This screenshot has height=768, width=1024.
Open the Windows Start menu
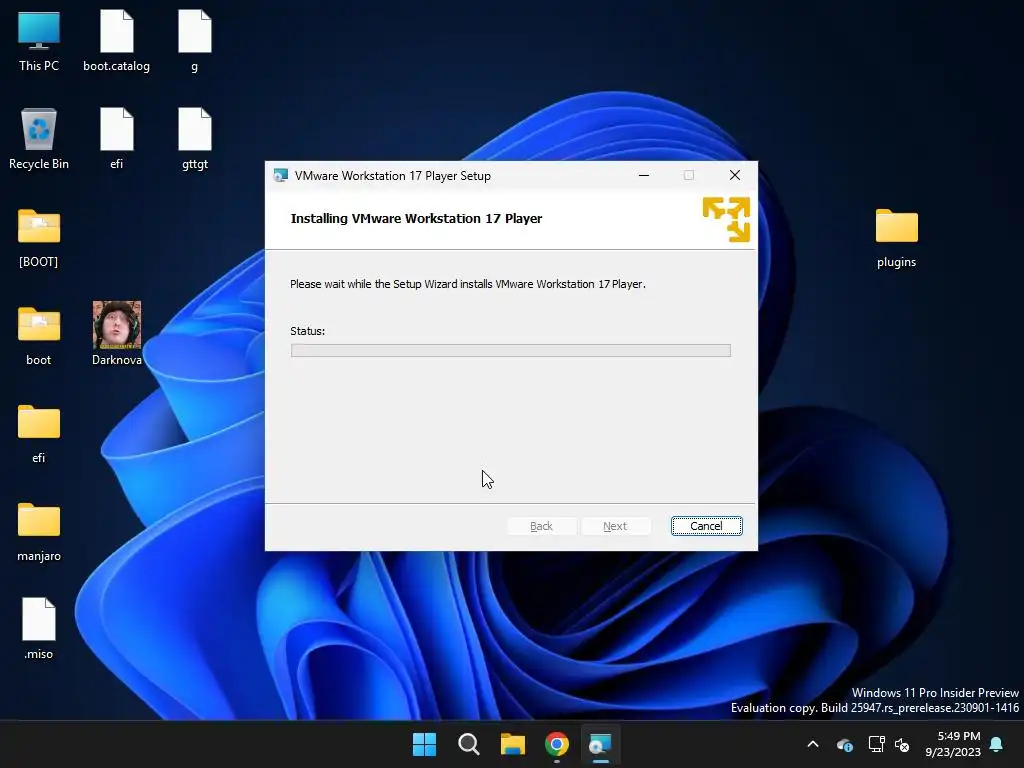tap(424, 744)
